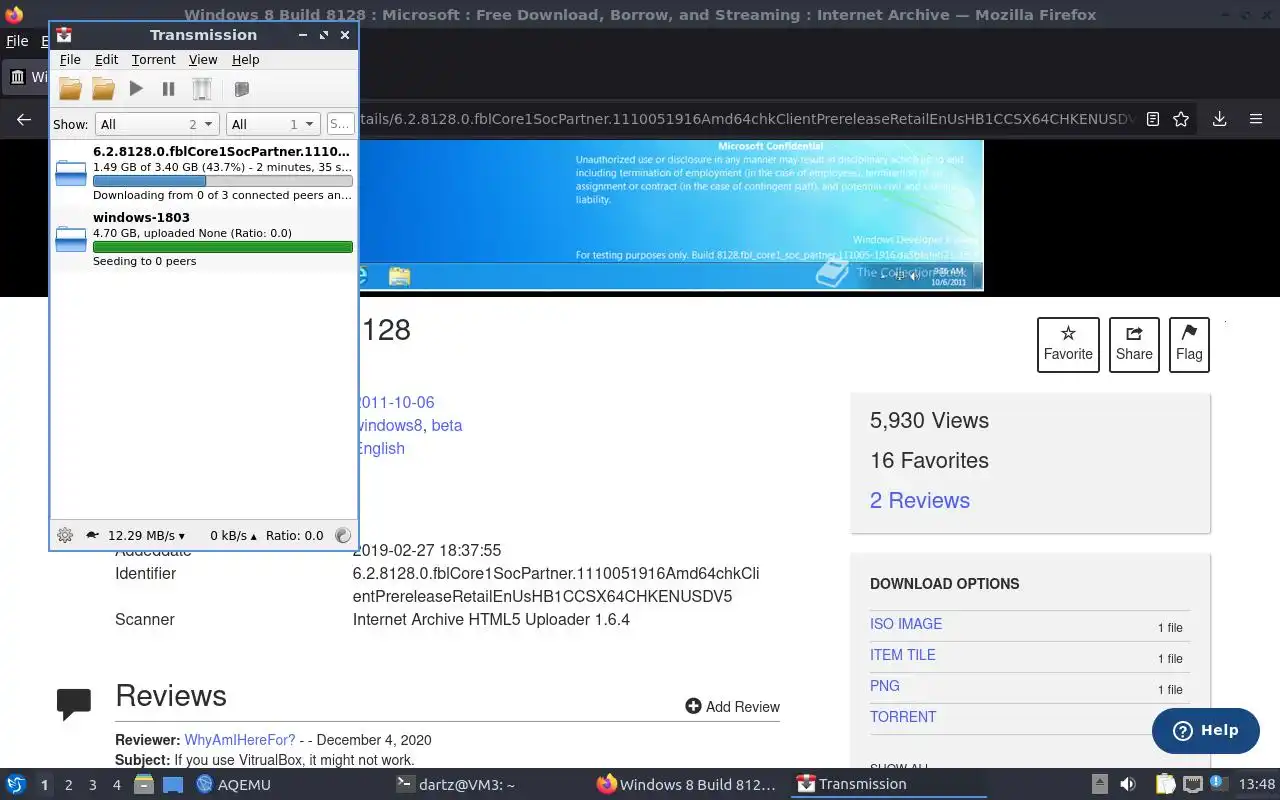
Task: Select the 6.2.8128.0.fblCore1SocPartner torrent row
Action: pos(204,173)
